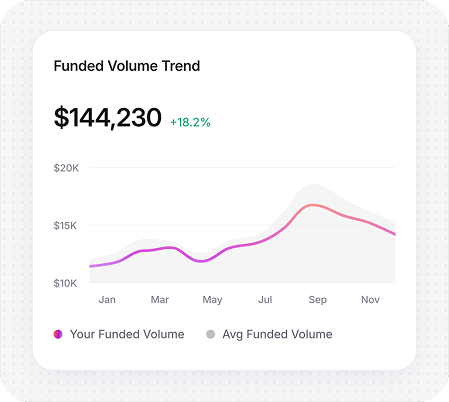This screenshot has height=402, width=449.
Task: Click the gray average area peak above Sep
Action: pyautogui.click(x=312, y=185)
